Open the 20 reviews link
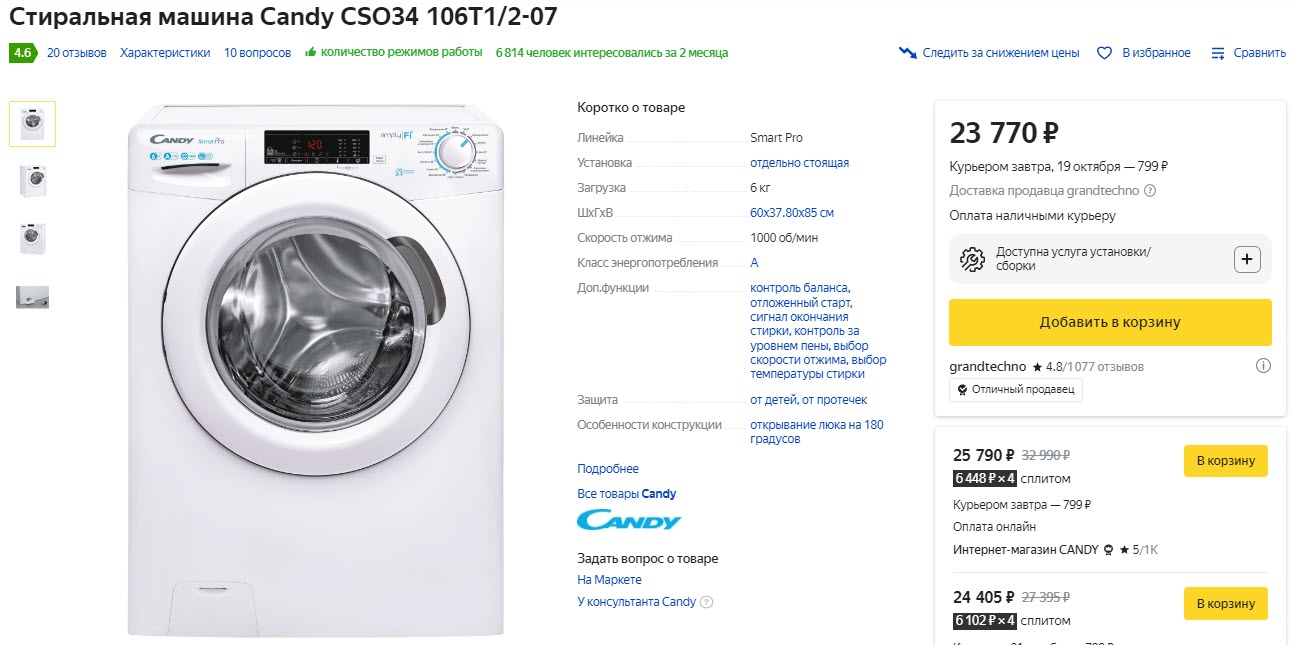Screen dimensions: 1292x645 [x=77, y=53]
